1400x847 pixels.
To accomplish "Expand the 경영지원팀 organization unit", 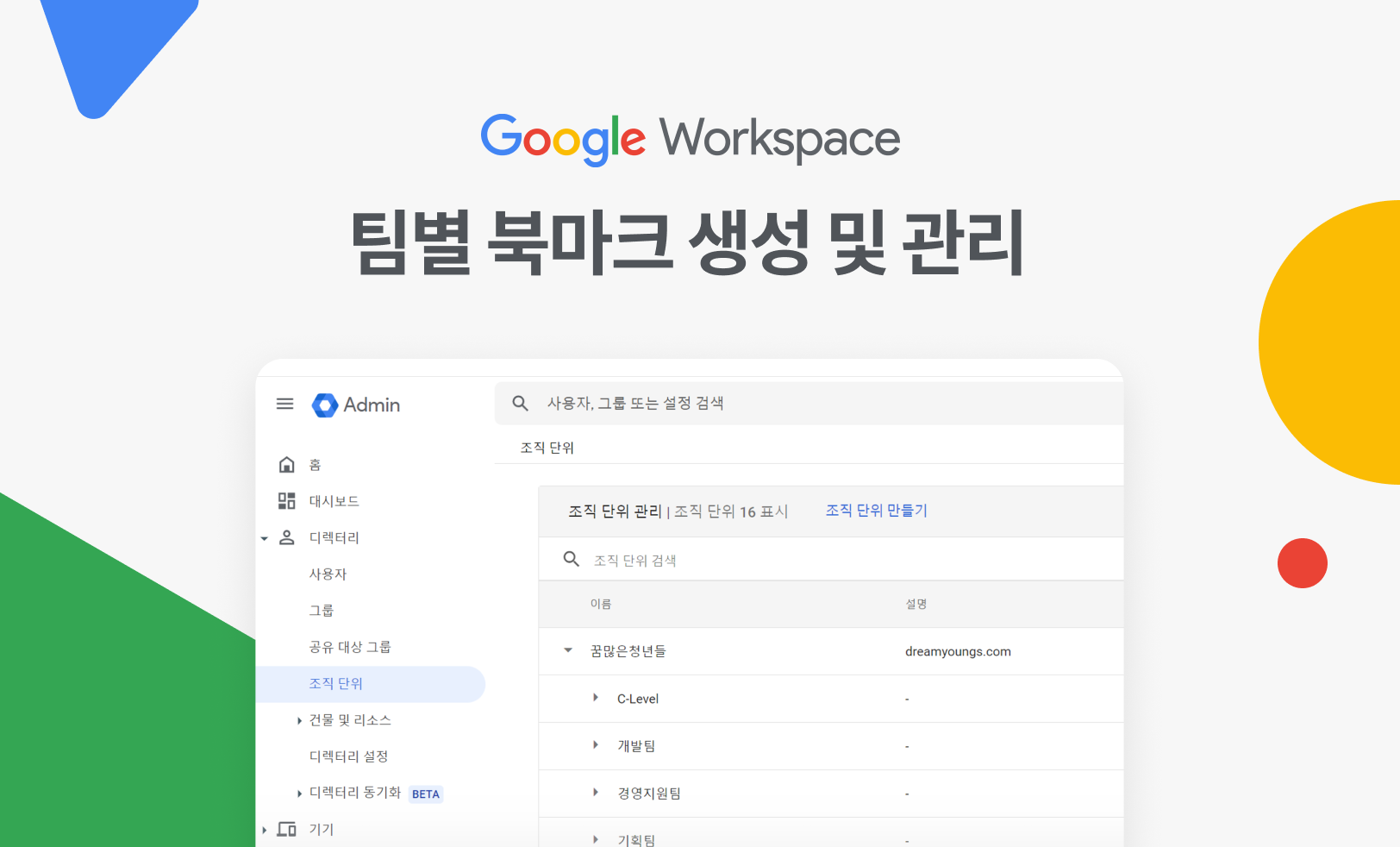I will click(595, 793).
